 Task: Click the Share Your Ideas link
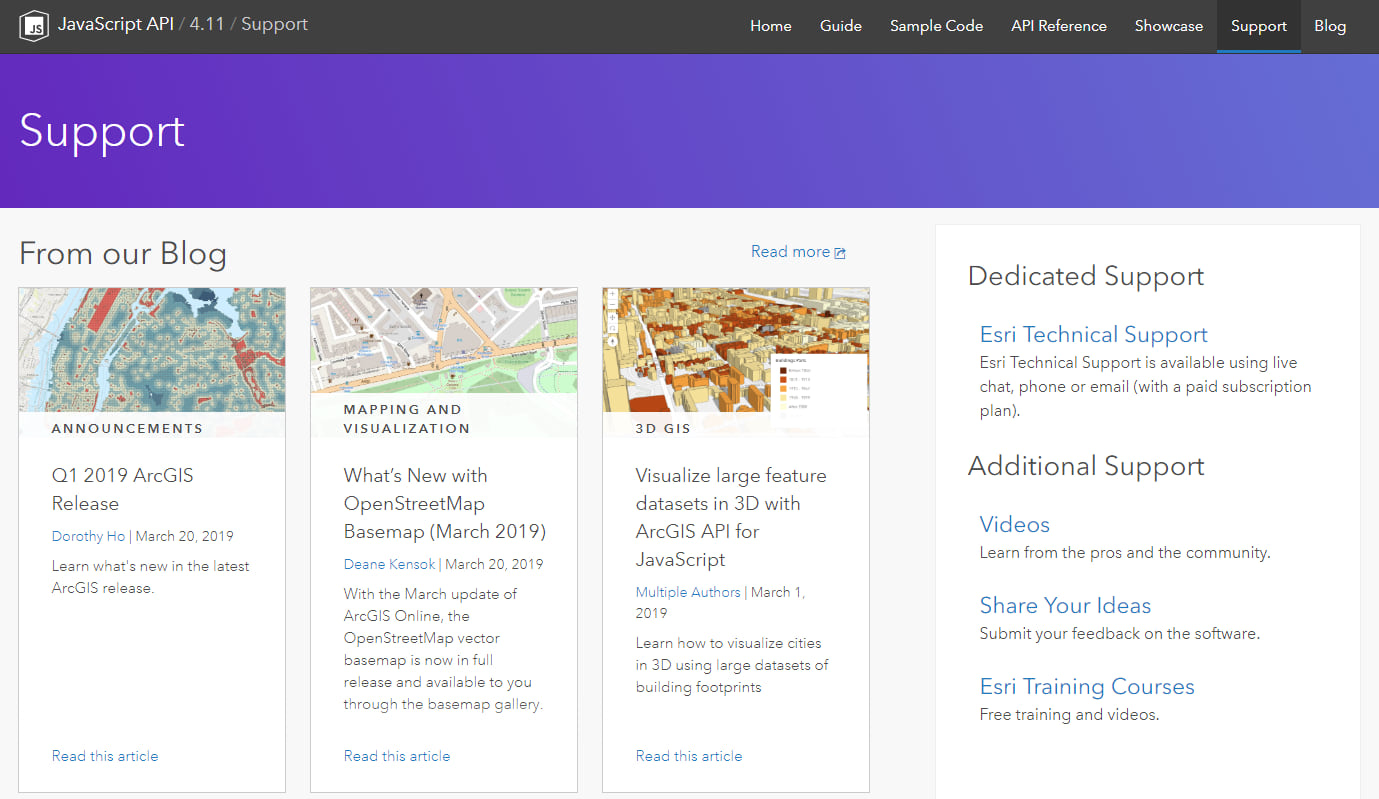pos(1065,606)
